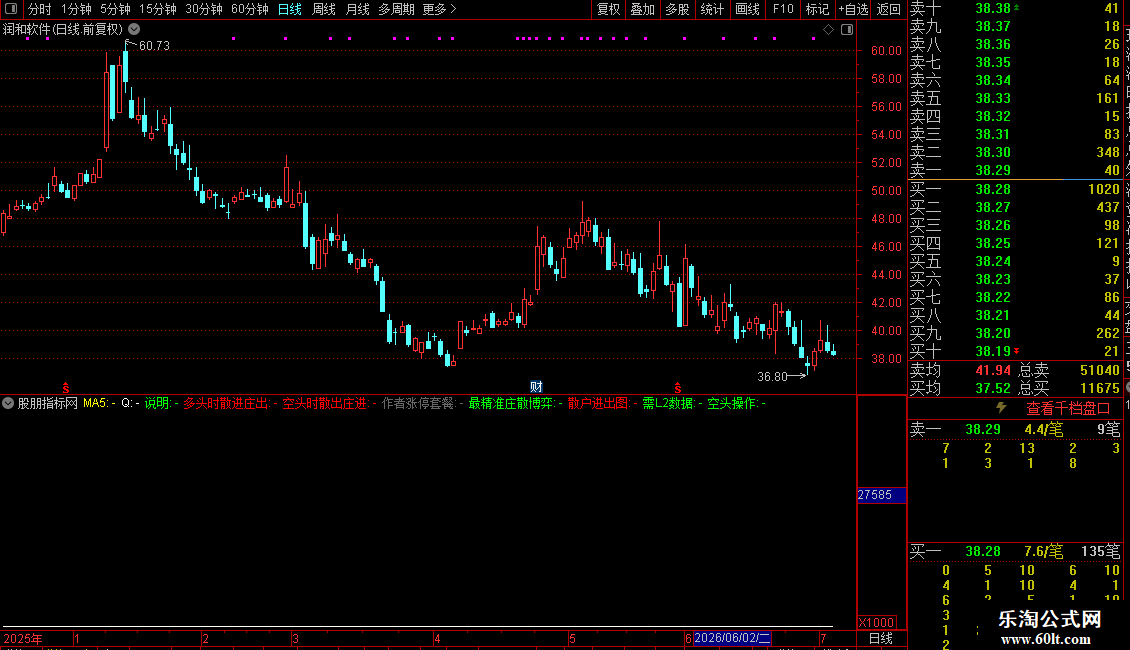Click the 总卖 total ask volume 51040
The height and width of the screenshot is (650, 1130).
click(x=1100, y=370)
